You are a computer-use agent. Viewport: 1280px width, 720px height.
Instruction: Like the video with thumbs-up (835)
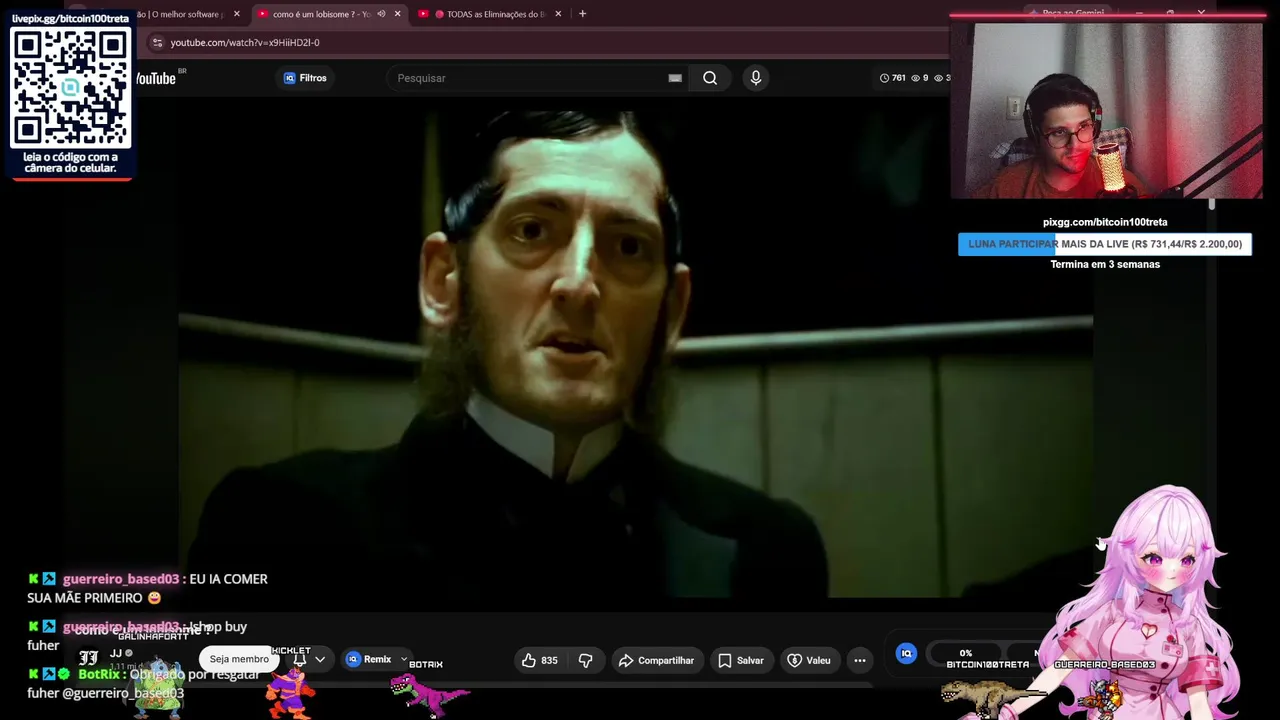click(539, 660)
